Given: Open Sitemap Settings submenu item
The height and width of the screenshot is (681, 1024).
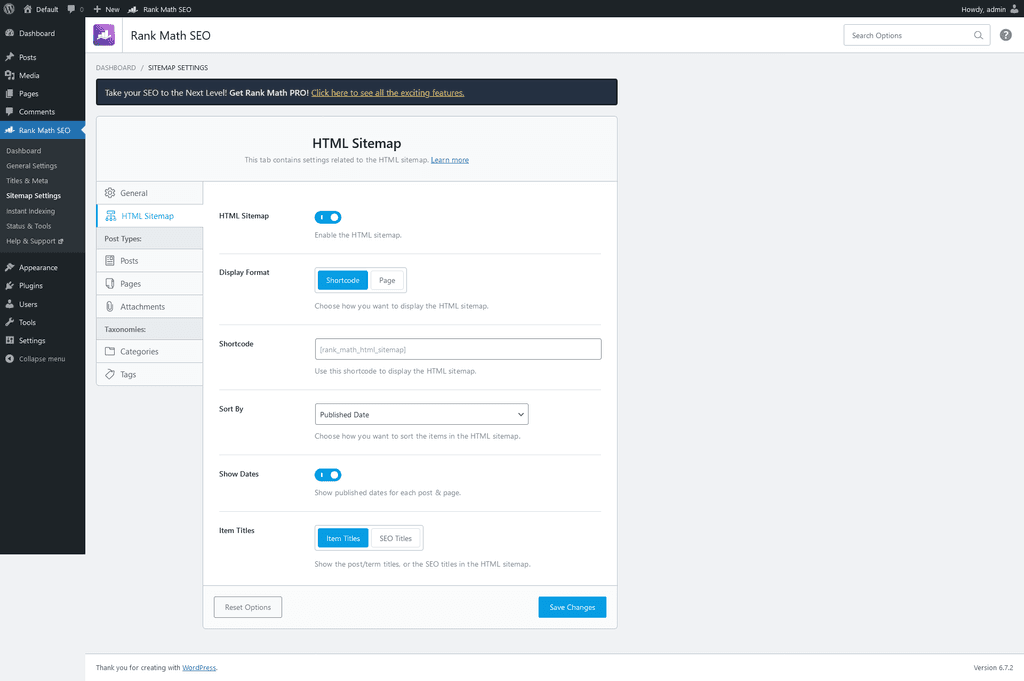Looking at the screenshot, I should point(33,196).
